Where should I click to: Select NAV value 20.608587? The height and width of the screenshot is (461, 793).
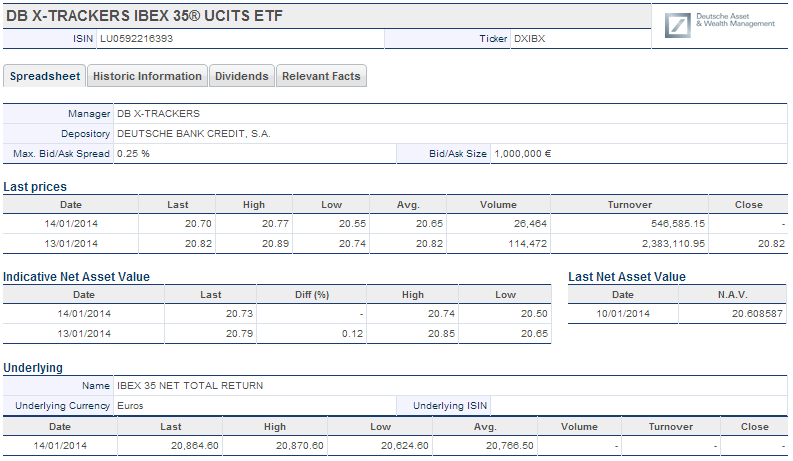(757, 313)
